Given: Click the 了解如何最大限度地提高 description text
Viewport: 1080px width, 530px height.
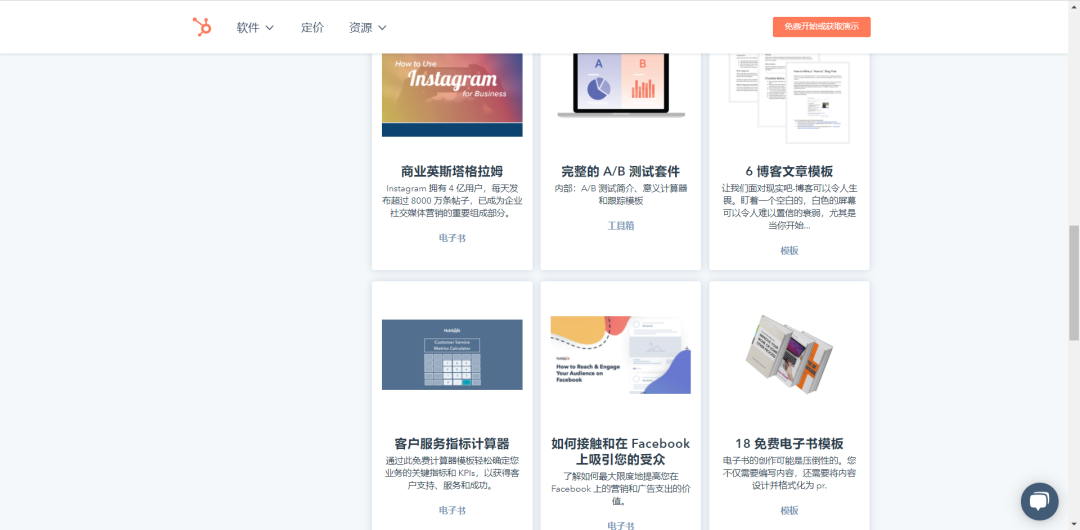Looking at the screenshot, I should click(621, 489).
